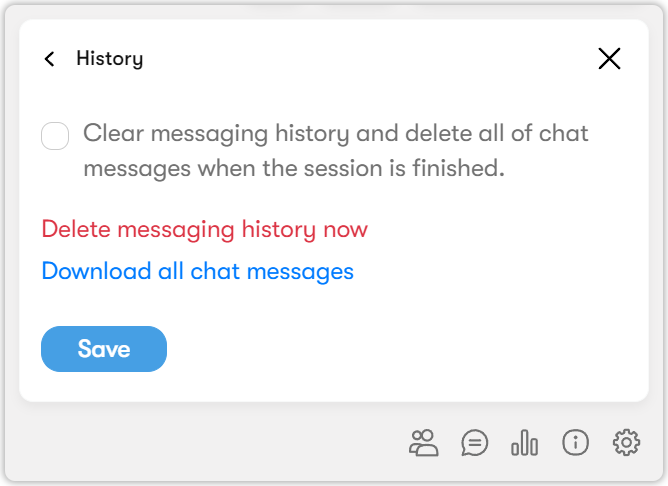Viewport: 668px width, 486px height.
Task: Select the red delete history option
Action: pyautogui.click(x=204, y=229)
